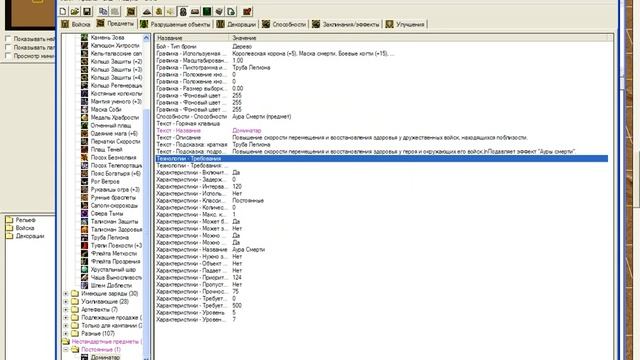Switch to the Декорации tab
The width and height of the screenshot is (640, 360).
(237, 24)
